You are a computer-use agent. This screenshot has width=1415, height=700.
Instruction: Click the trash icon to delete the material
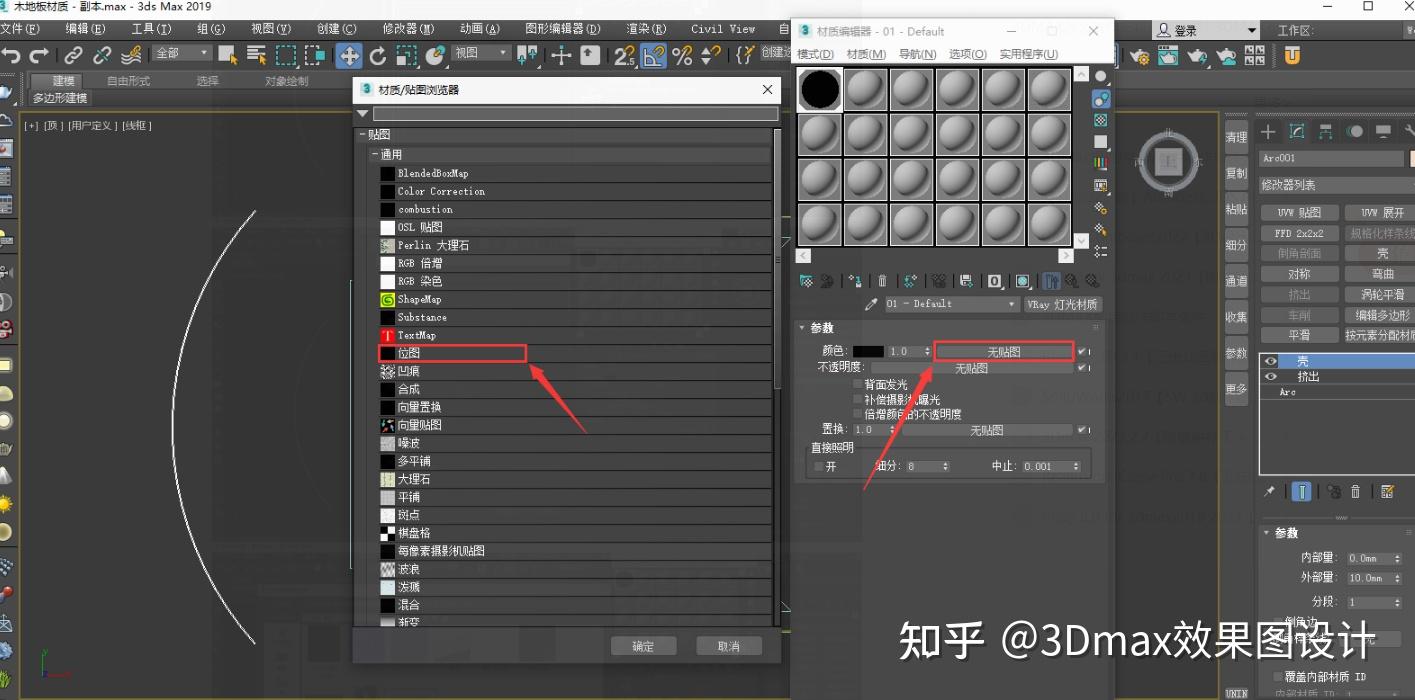pyautogui.click(x=882, y=281)
